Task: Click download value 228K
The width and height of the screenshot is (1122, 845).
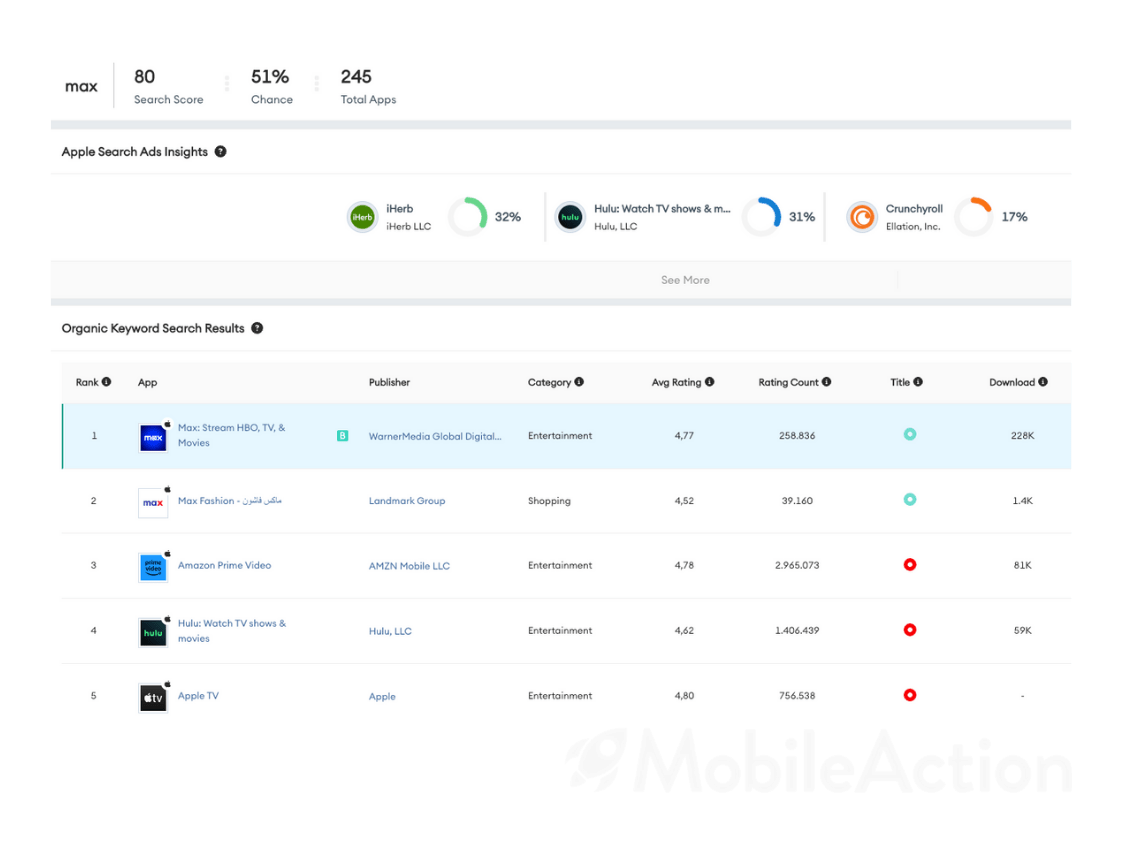Action: tap(1022, 435)
